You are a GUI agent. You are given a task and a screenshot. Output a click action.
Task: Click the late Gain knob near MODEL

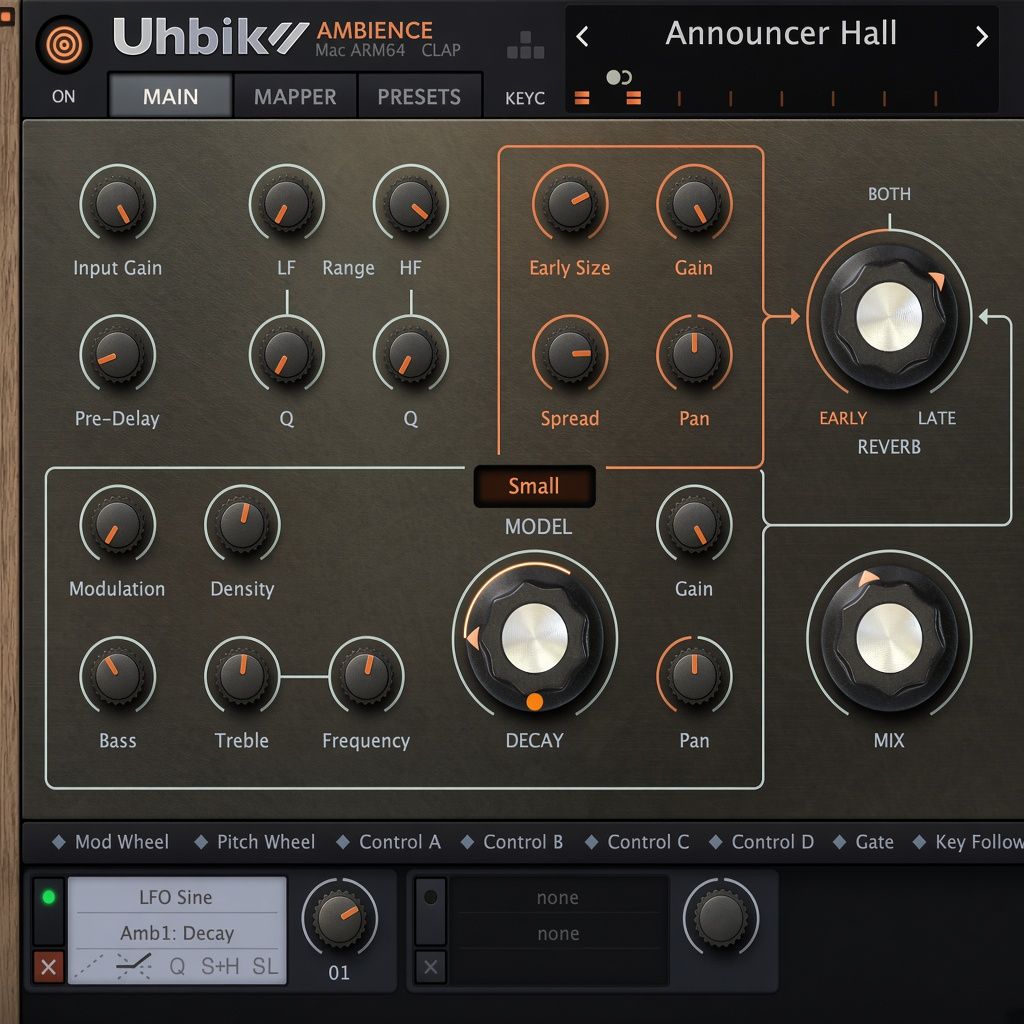pyautogui.click(x=694, y=524)
